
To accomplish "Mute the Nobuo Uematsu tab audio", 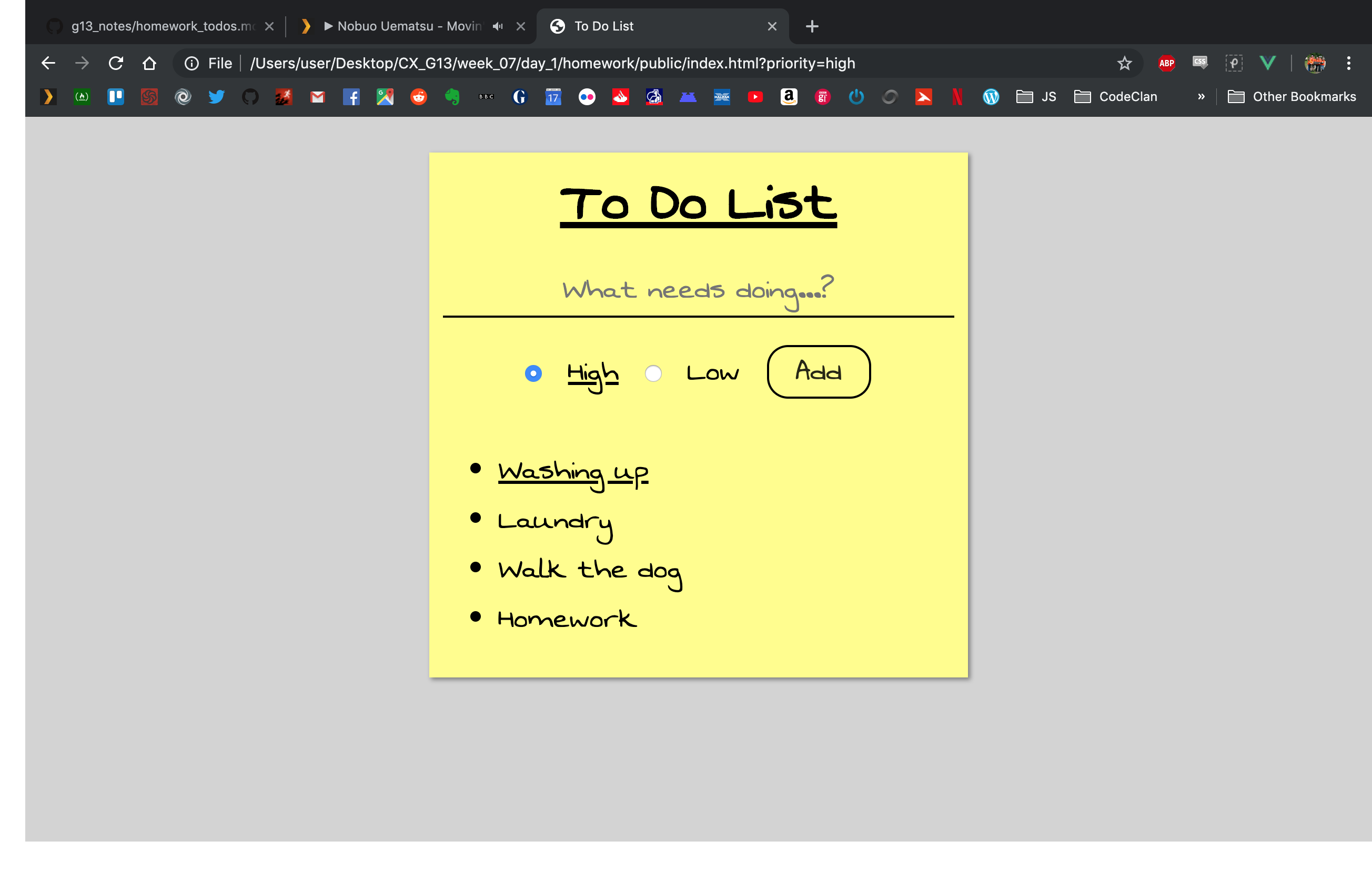I will pyautogui.click(x=498, y=26).
